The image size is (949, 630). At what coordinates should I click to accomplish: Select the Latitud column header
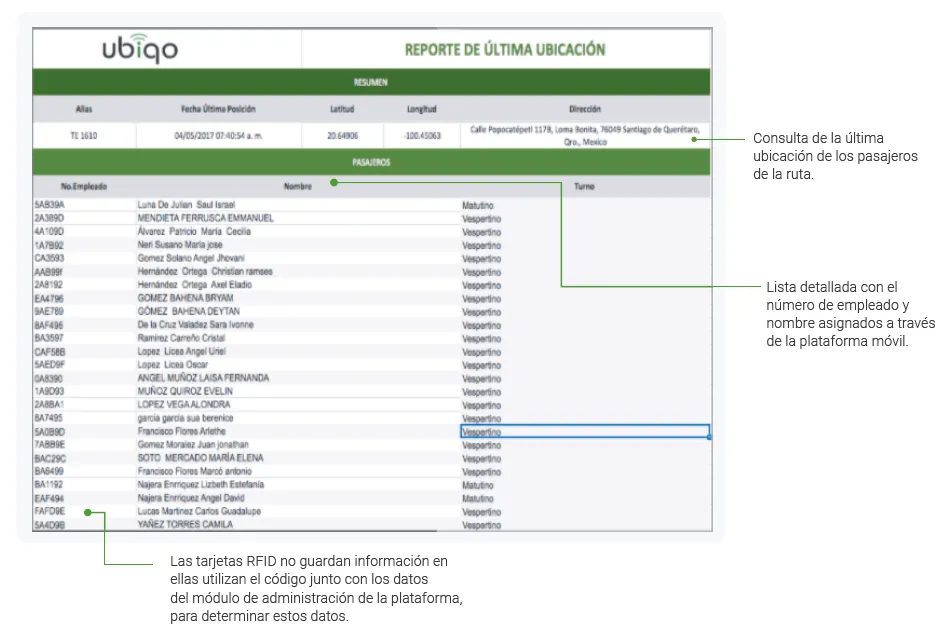[x=342, y=109]
